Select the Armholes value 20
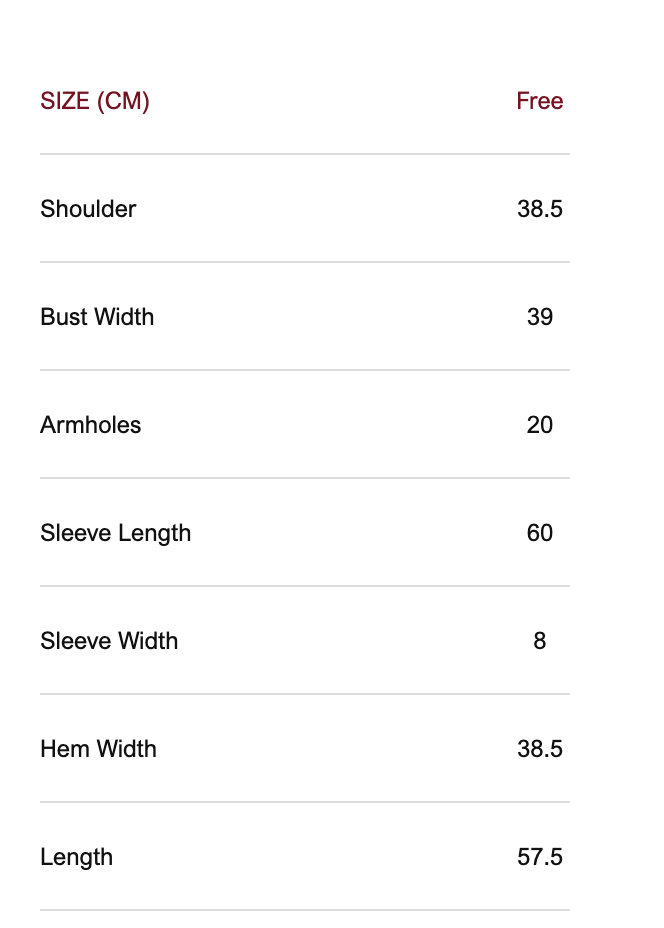 (x=539, y=425)
